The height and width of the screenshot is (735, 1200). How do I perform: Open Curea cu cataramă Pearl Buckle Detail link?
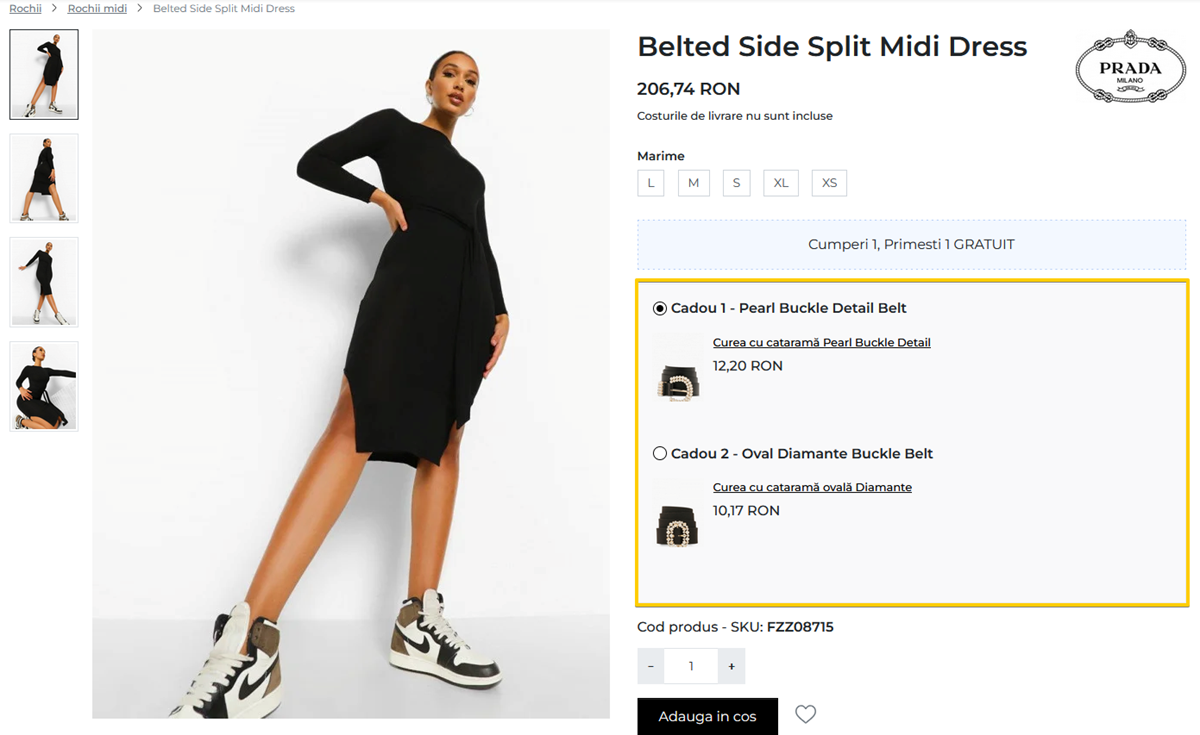821,343
